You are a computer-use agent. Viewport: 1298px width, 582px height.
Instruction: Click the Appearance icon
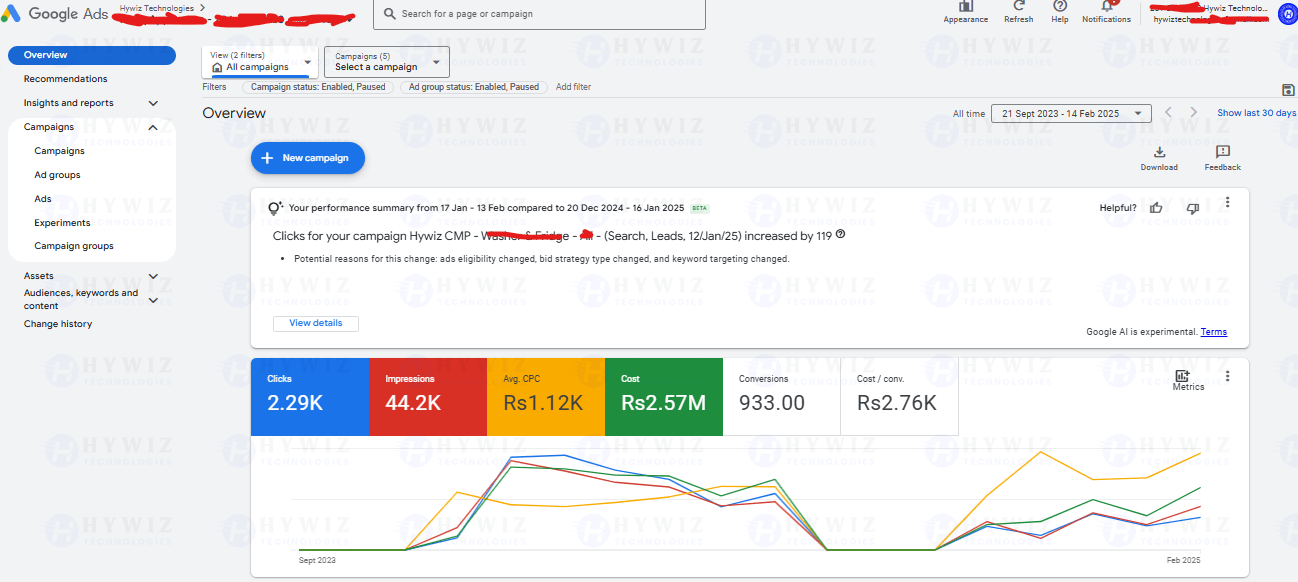pyautogui.click(x=965, y=6)
